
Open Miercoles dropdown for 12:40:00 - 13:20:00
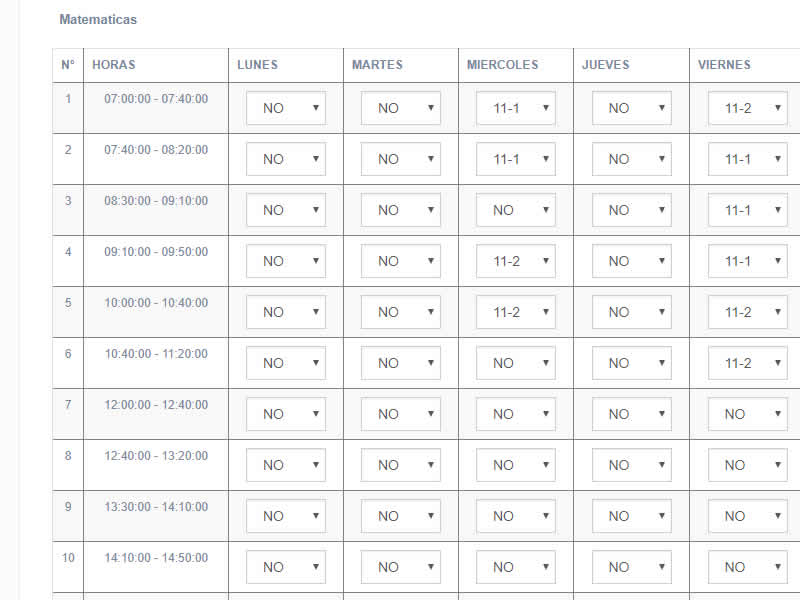[x=516, y=465]
